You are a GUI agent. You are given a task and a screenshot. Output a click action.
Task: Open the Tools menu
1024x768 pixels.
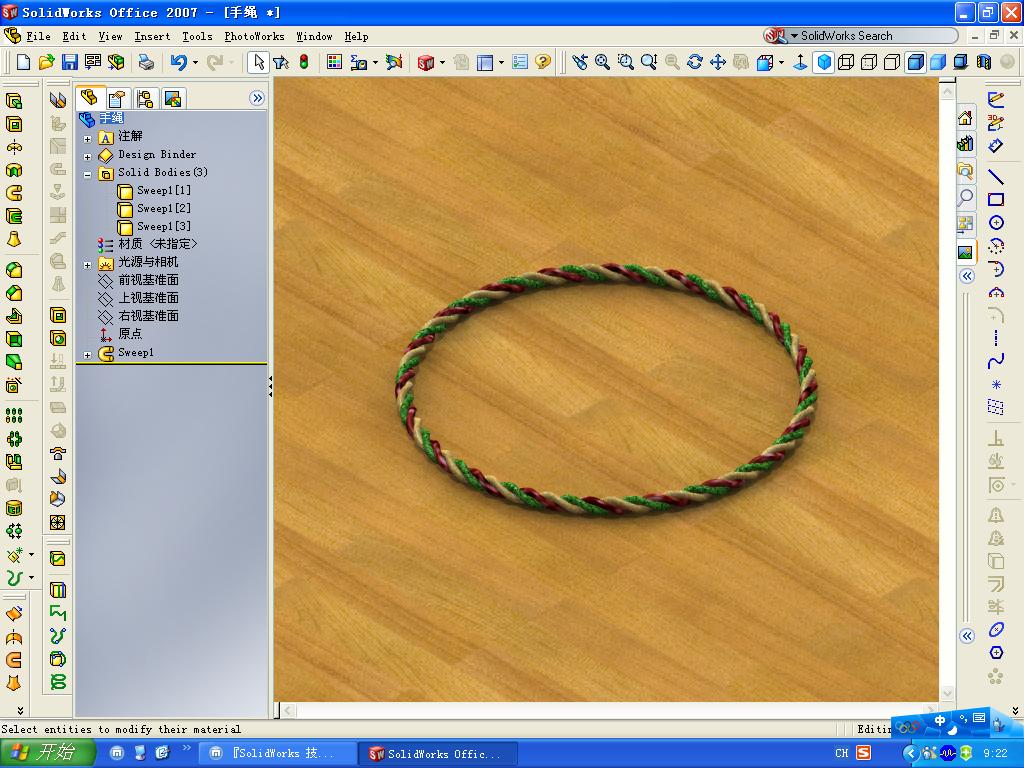(x=197, y=36)
